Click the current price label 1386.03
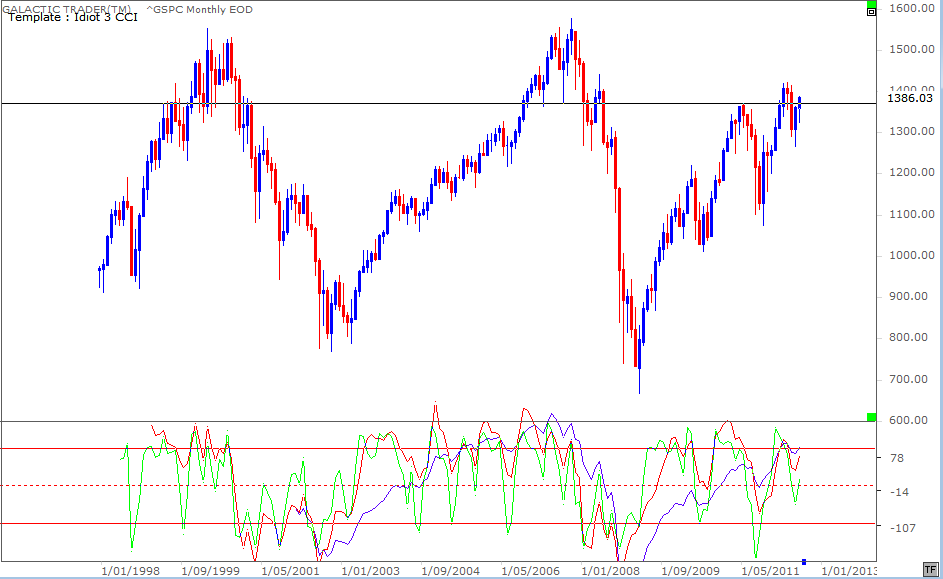The image size is (943, 579). 910,98
